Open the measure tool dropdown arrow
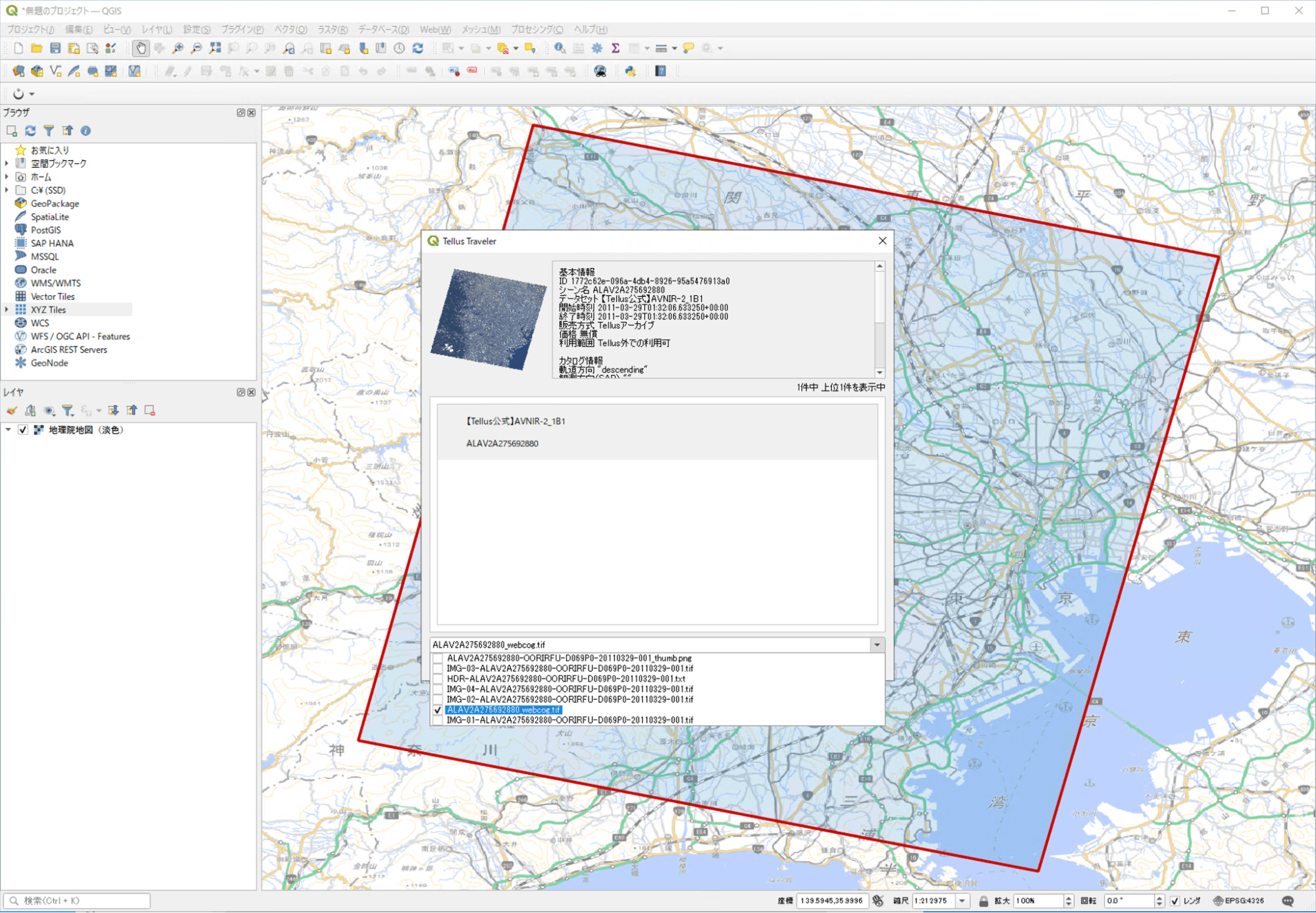The height and width of the screenshot is (913, 1316). coord(674,48)
